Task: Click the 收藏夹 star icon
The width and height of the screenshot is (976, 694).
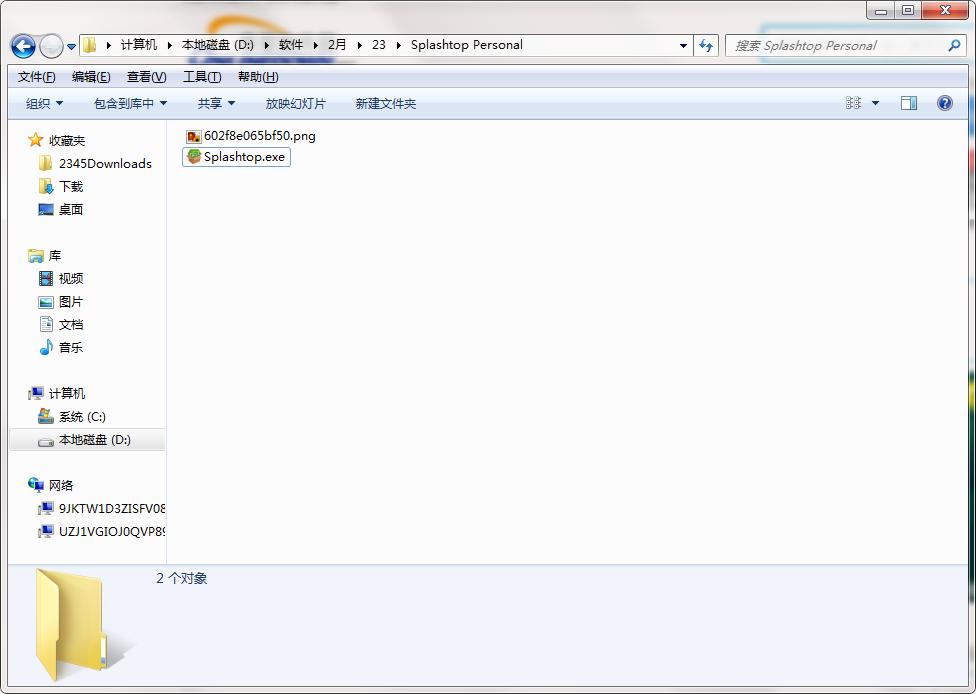Action: (35, 140)
